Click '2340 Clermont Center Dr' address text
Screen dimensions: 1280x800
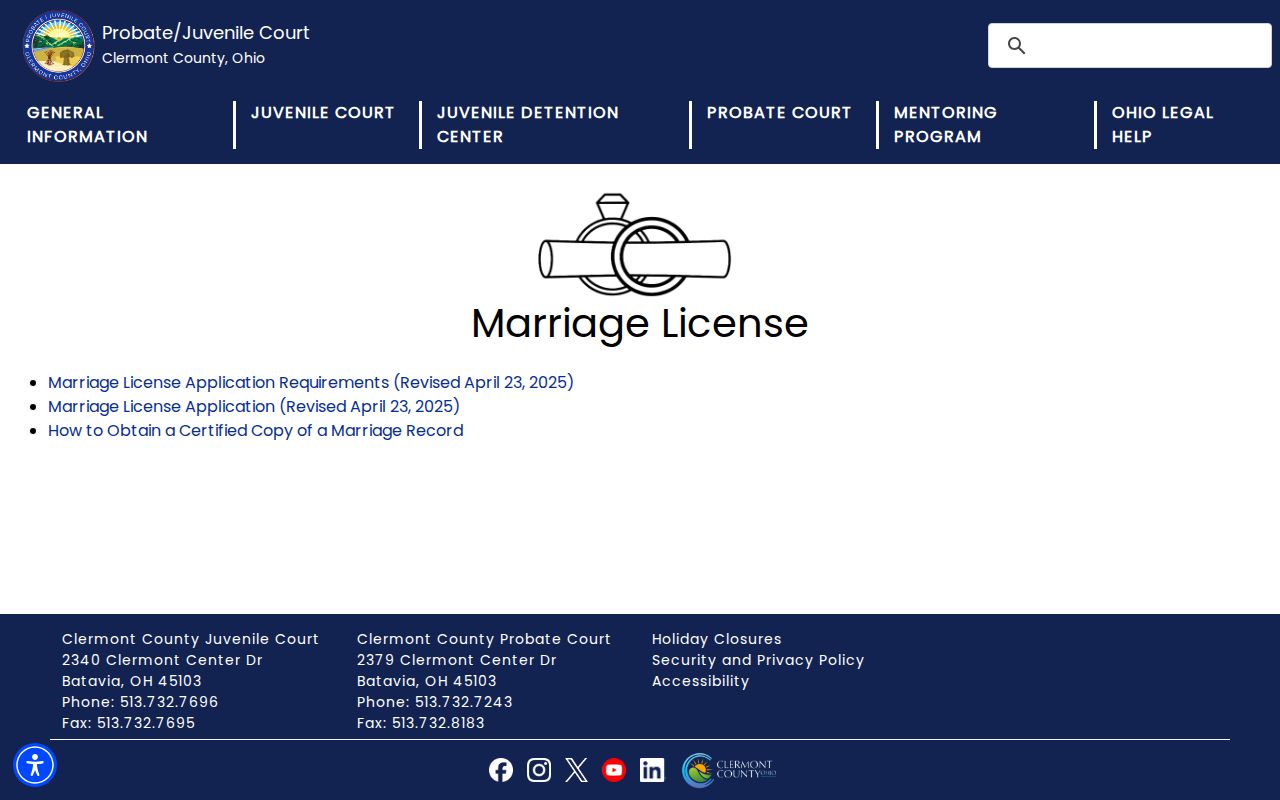(162, 660)
